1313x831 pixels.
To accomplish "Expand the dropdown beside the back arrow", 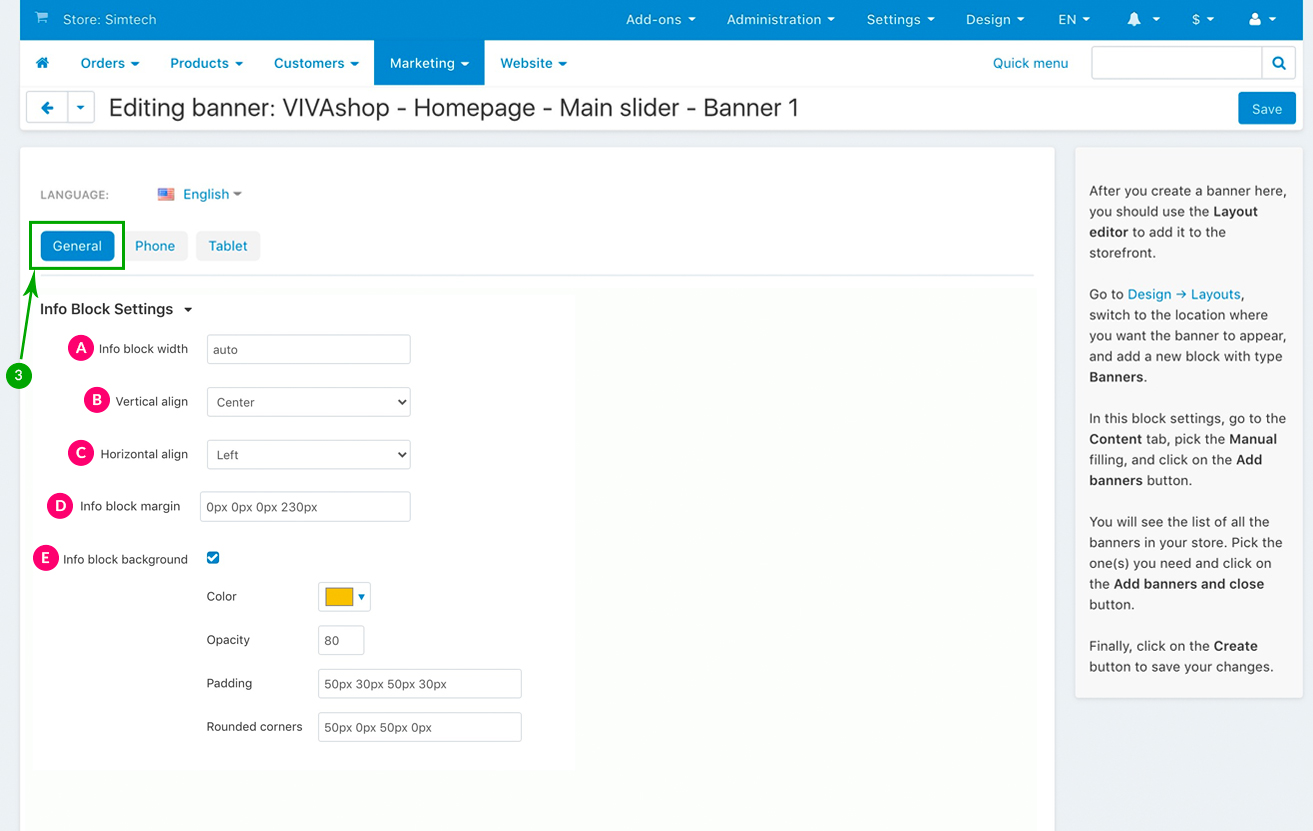I will [x=81, y=107].
